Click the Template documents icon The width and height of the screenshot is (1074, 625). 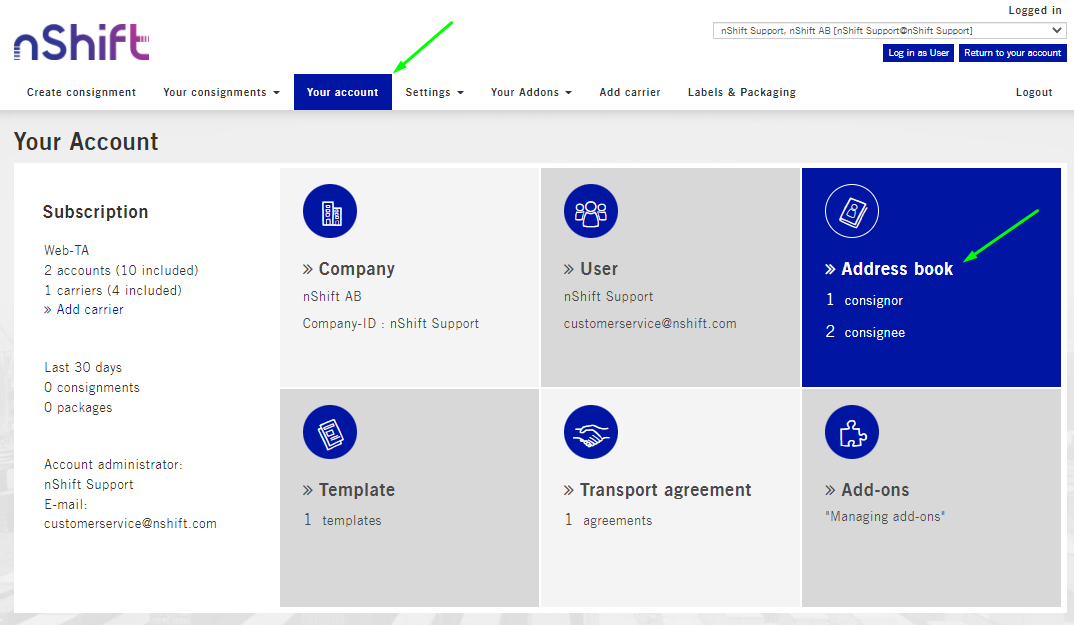click(330, 432)
